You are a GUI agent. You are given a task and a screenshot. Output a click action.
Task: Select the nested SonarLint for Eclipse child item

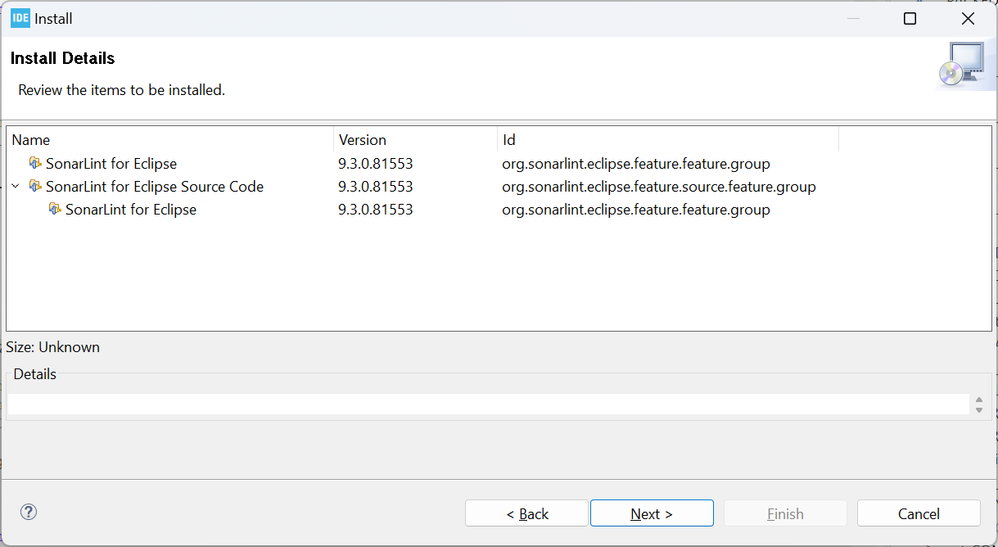(130, 209)
